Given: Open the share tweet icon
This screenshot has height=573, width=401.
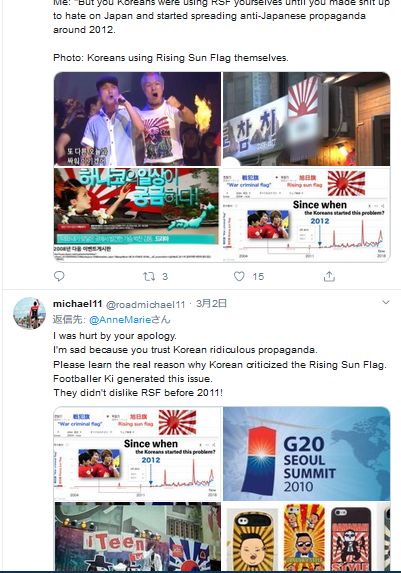Looking at the screenshot, I should [x=329, y=276].
